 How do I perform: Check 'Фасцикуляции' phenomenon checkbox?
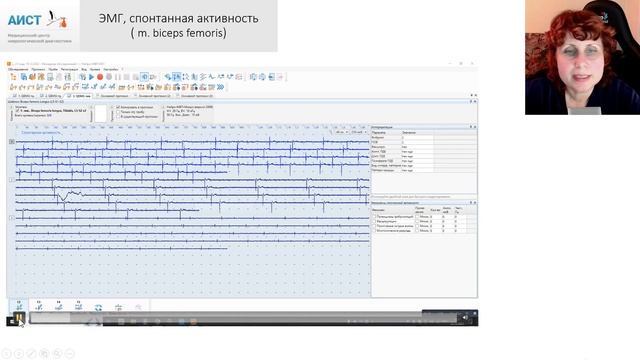[x=374, y=221]
